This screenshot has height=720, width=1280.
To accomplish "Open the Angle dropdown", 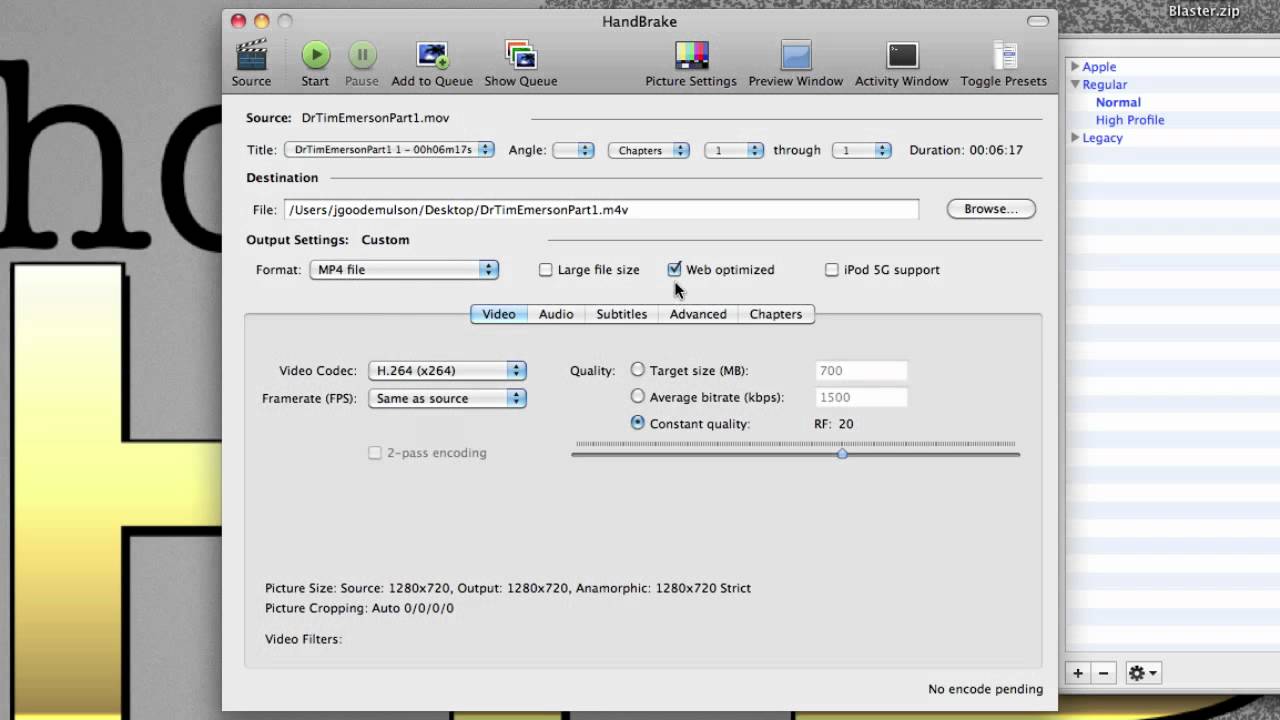I will pyautogui.click(x=574, y=150).
